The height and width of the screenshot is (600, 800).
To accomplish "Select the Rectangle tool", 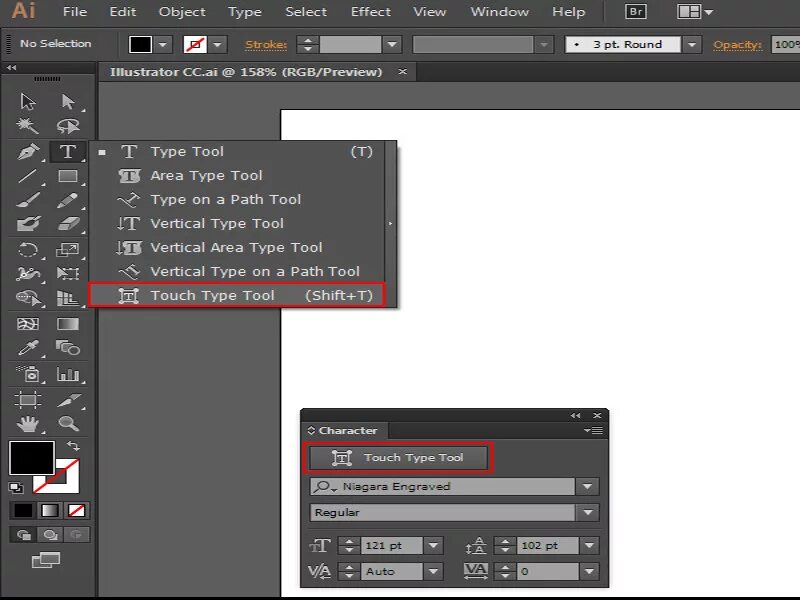I will (x=68, y=176).
